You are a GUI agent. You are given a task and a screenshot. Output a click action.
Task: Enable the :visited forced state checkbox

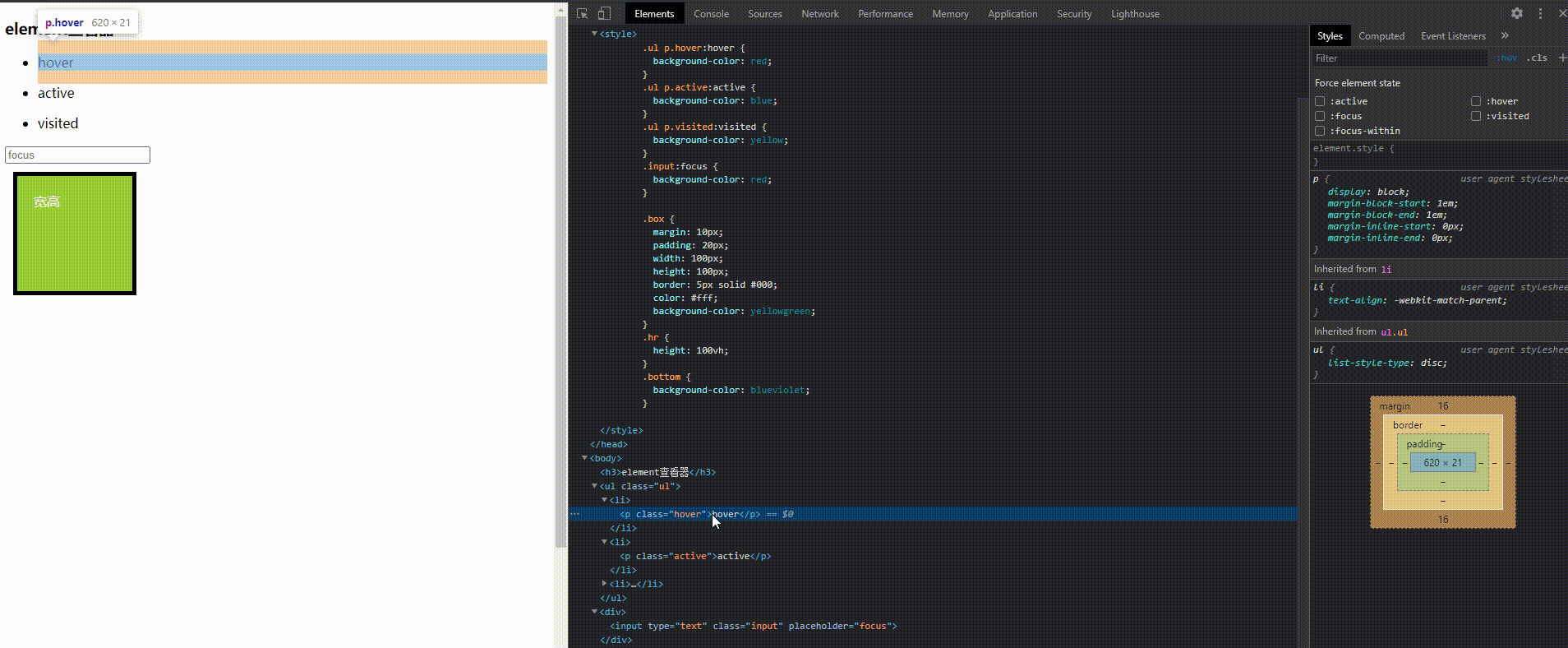pos(1476,116)
